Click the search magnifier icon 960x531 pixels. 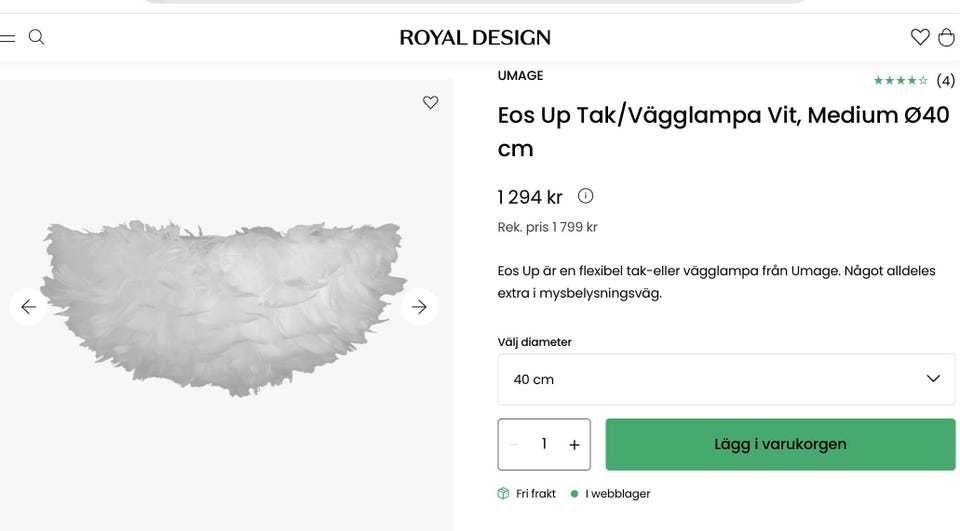coord(37,38)
